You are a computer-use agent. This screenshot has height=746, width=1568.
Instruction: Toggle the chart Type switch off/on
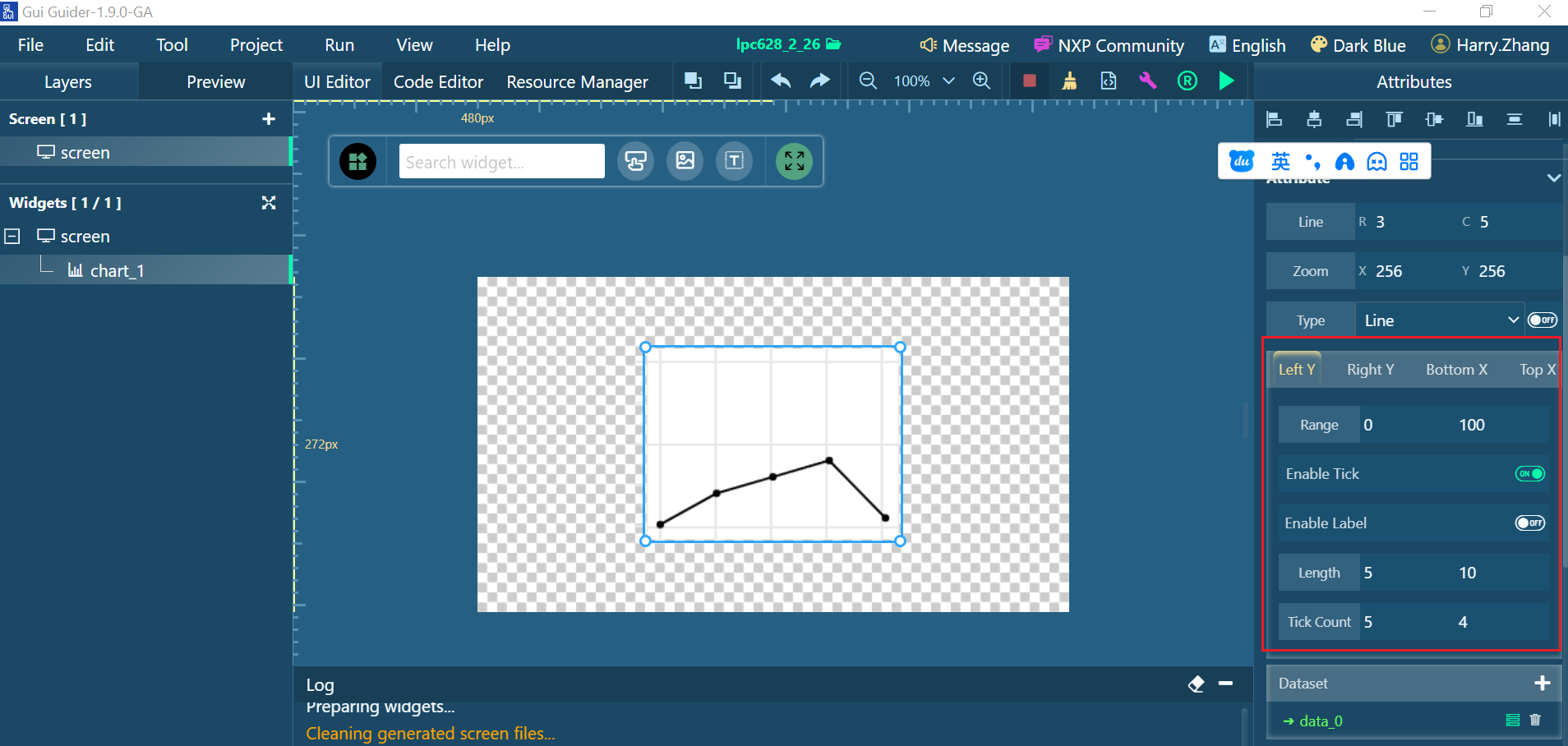click(1543, 320)
